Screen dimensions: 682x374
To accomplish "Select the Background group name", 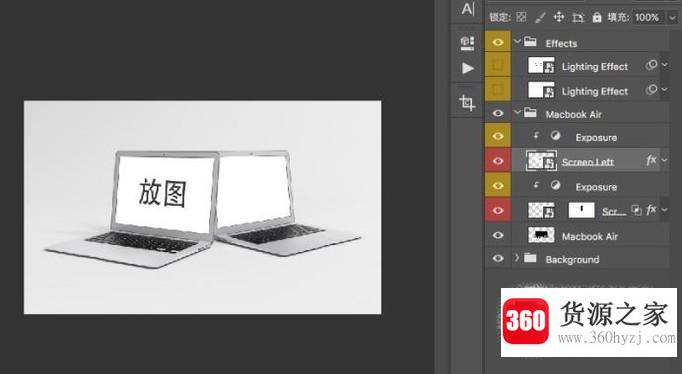I will coord(572,260).
